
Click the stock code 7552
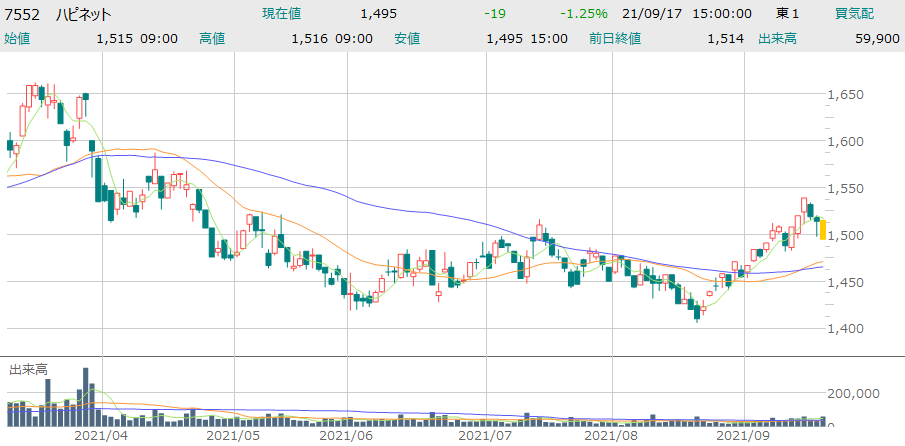[x=23, y=14]
